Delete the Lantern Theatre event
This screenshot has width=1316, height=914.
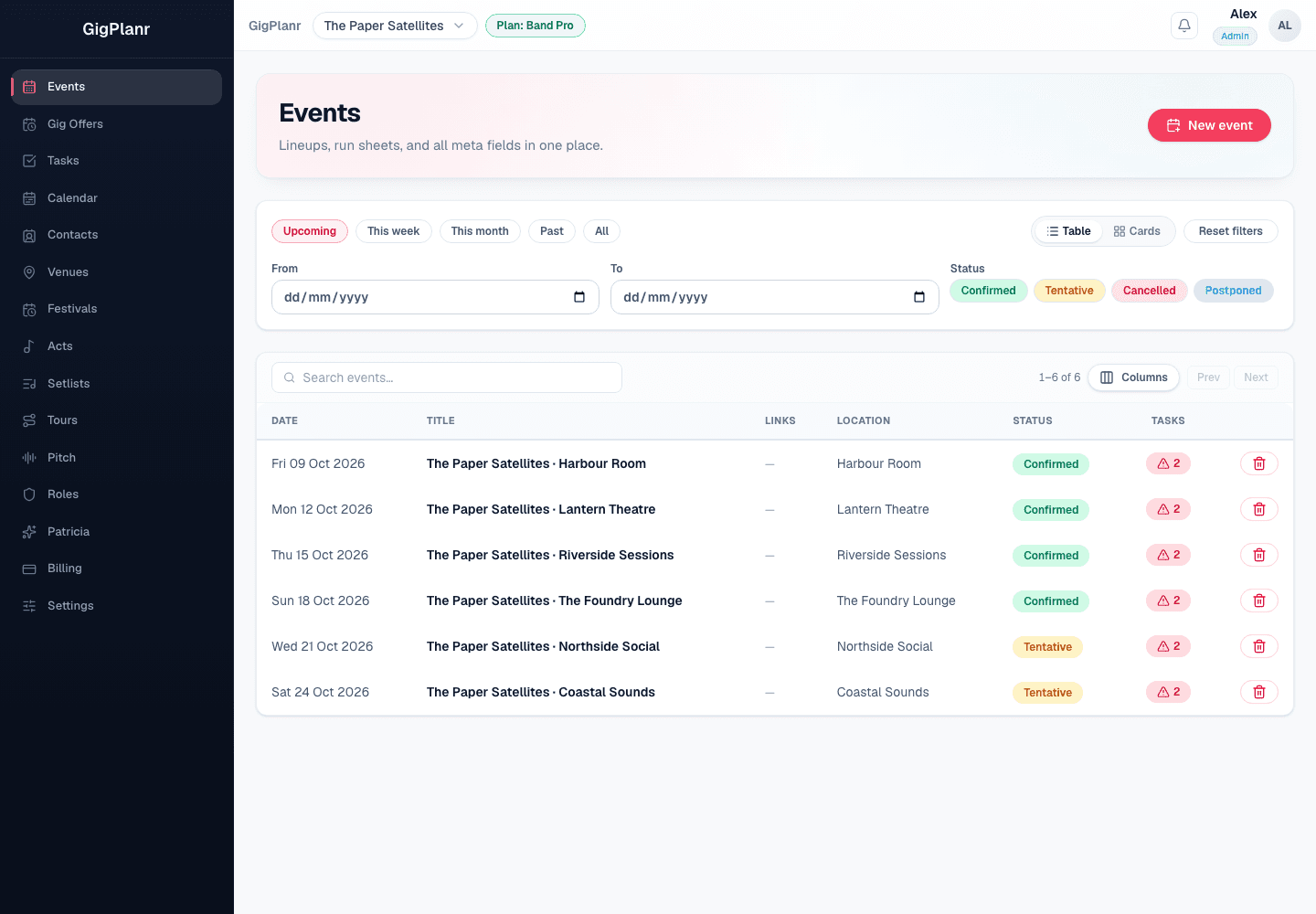tap(1259, 509)
